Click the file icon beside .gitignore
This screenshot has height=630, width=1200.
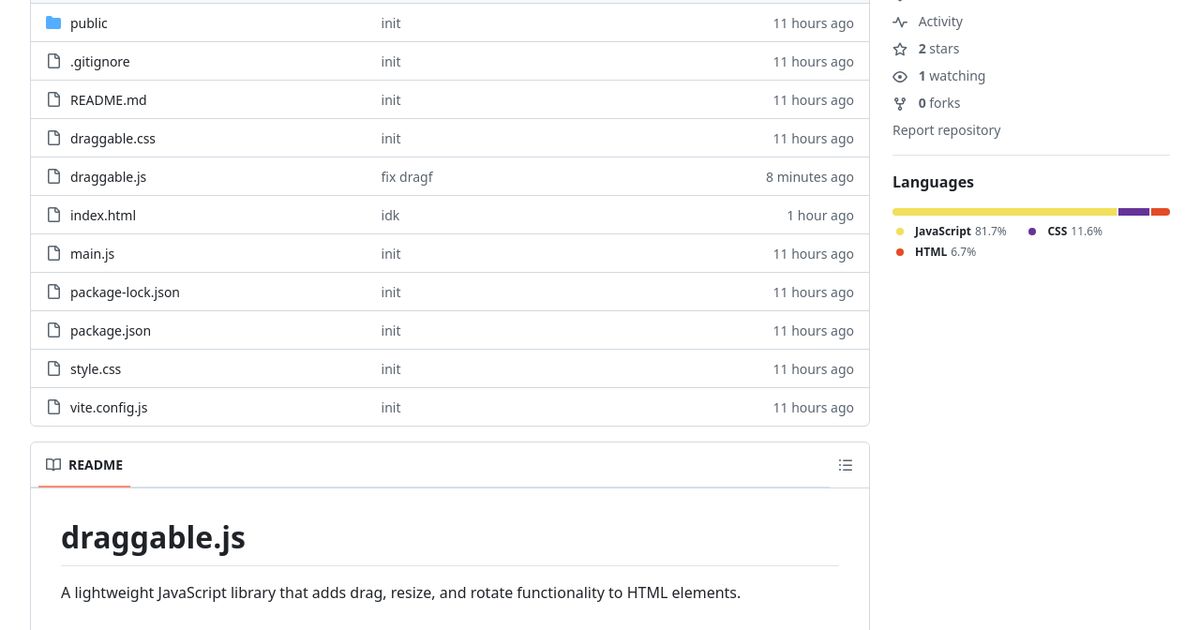[54, 62]
